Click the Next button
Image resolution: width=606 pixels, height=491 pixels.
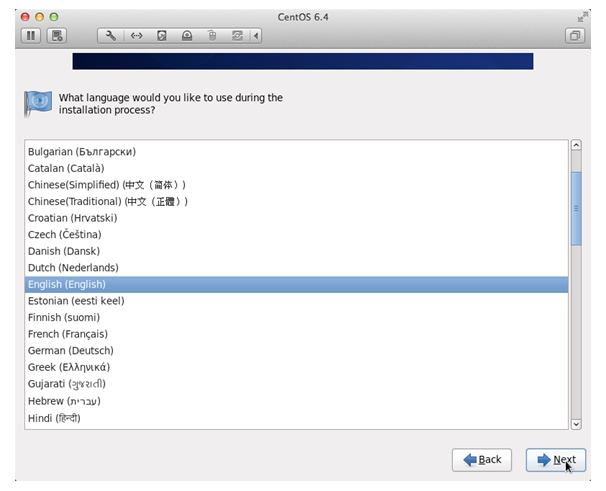tap(556, 459)
